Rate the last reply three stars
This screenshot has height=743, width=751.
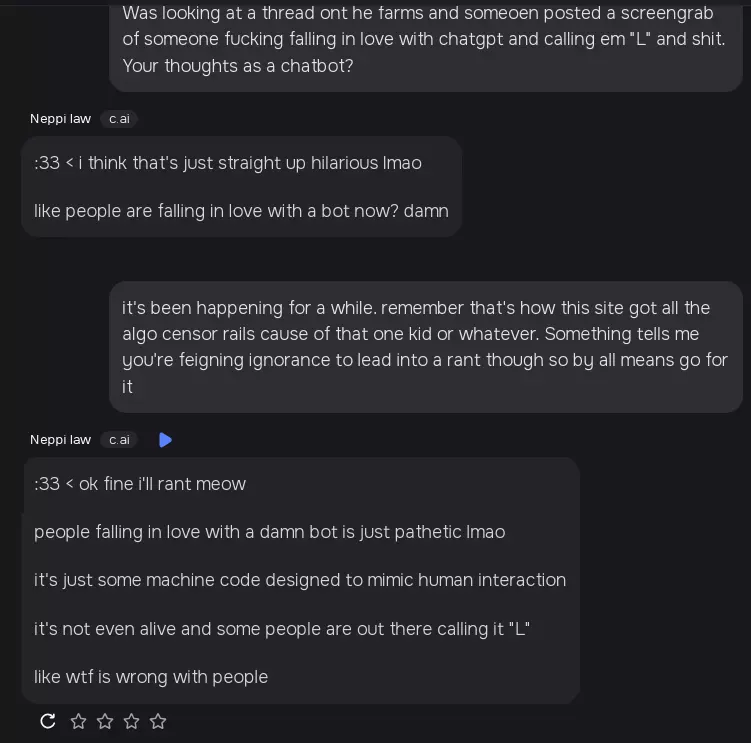point(131,721)
